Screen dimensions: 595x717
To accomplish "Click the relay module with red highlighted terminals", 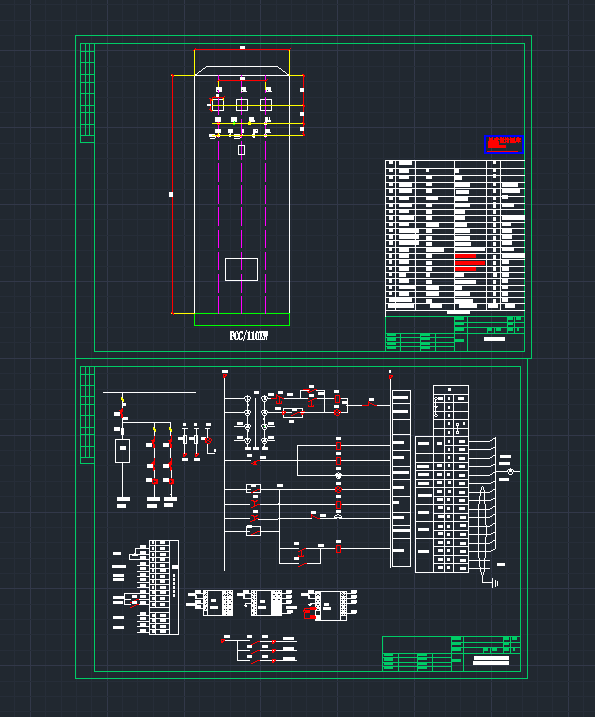I will click(330, 605).
